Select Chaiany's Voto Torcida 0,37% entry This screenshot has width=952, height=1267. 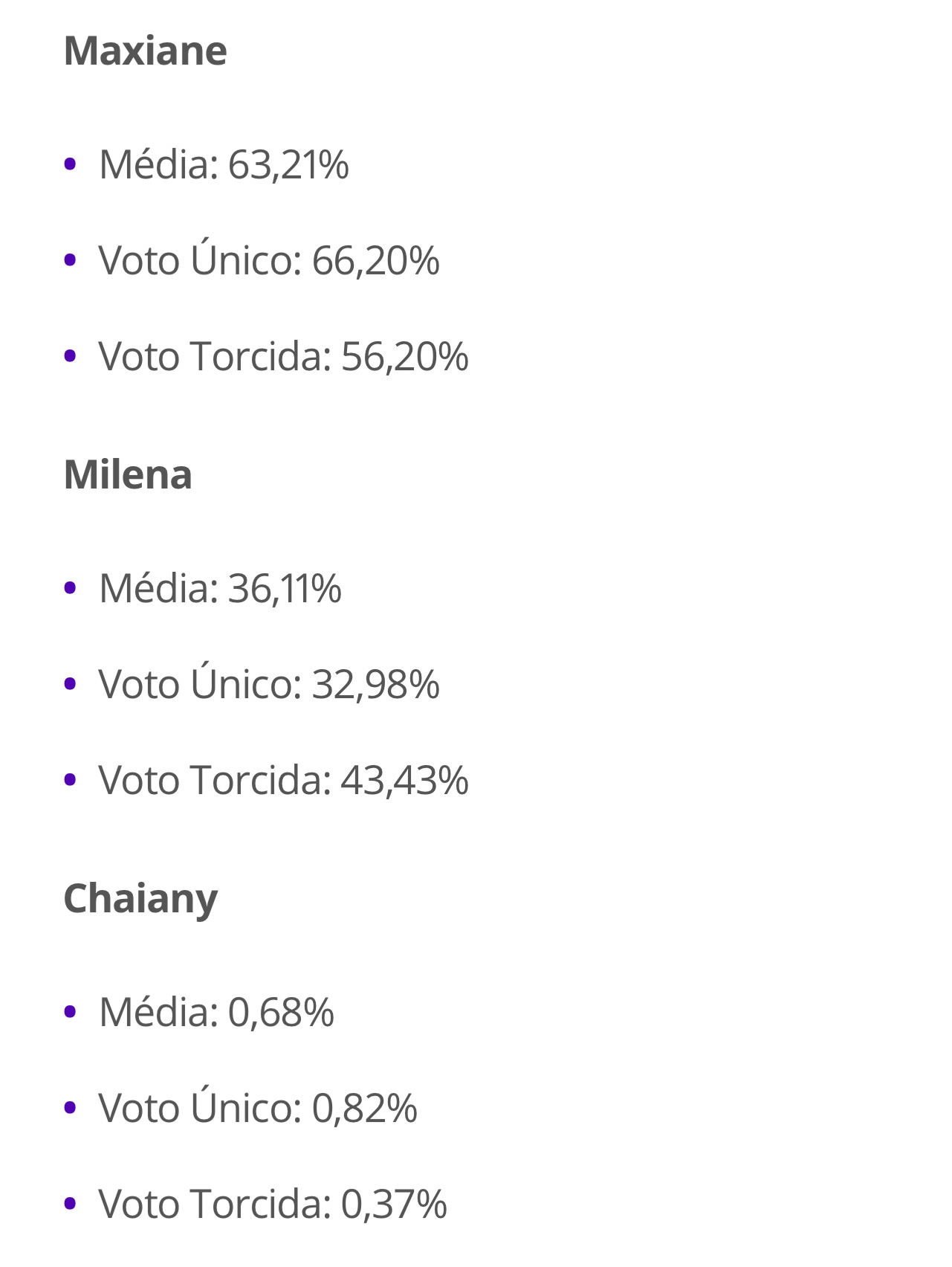(273, 1205)
